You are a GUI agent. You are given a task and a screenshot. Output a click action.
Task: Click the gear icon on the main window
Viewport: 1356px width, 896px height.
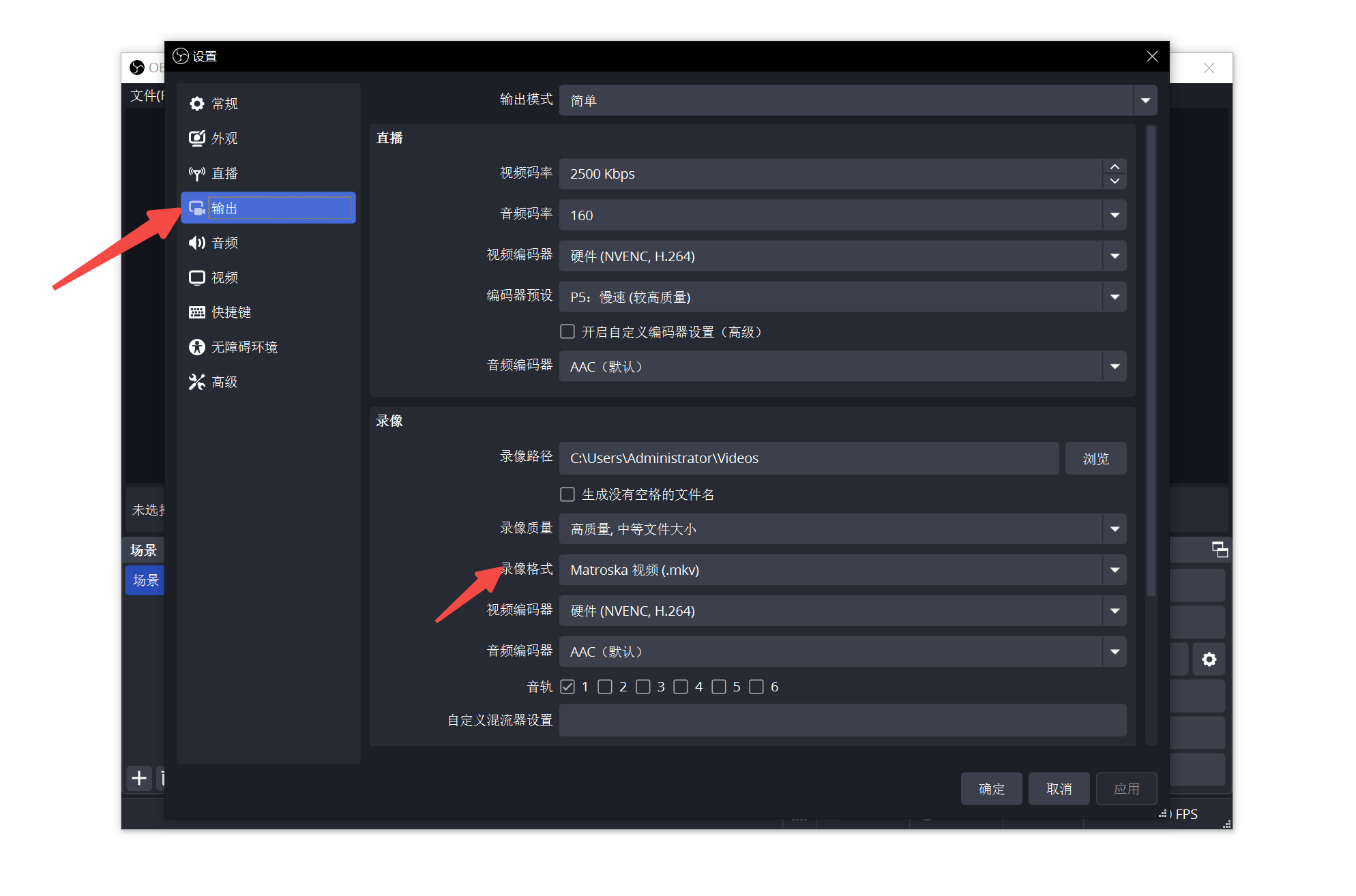1209,659
